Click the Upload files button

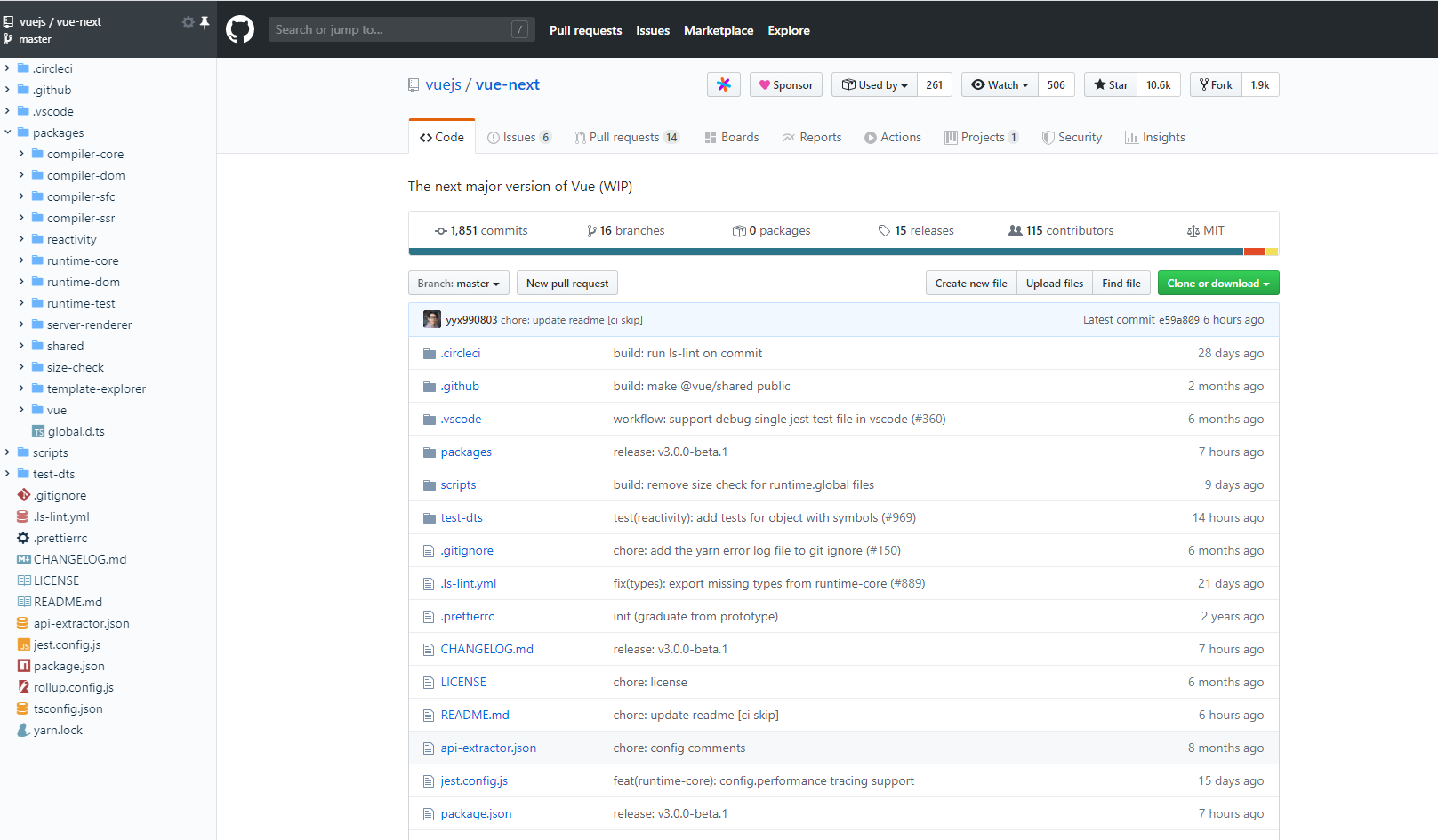point(1055,284)
